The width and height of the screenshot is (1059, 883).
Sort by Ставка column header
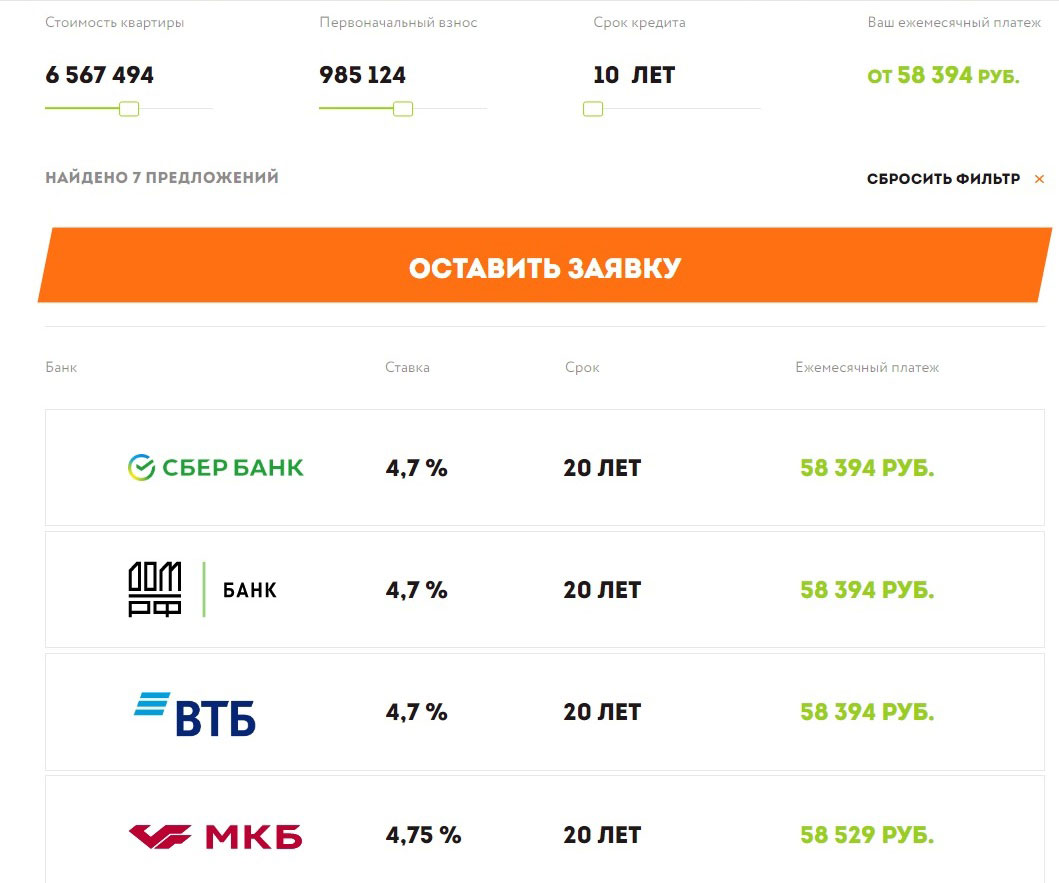(407, 368)
